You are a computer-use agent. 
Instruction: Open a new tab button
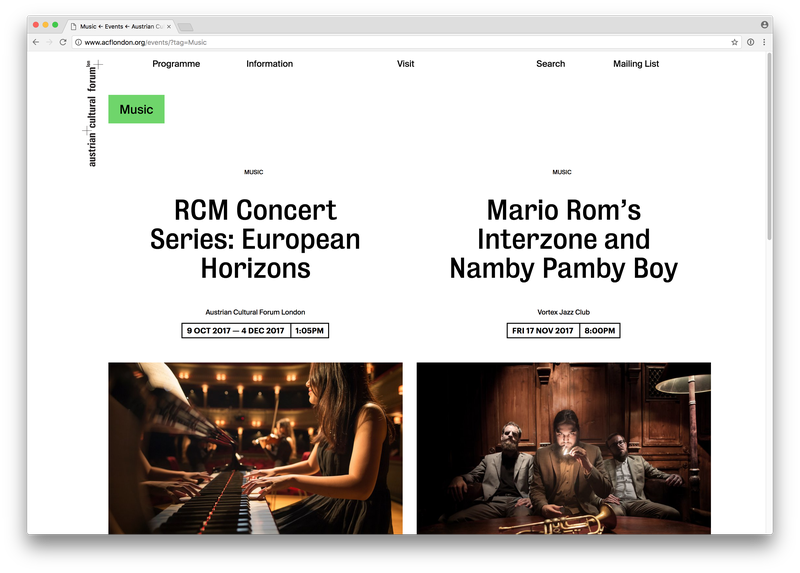click(185, 27)
